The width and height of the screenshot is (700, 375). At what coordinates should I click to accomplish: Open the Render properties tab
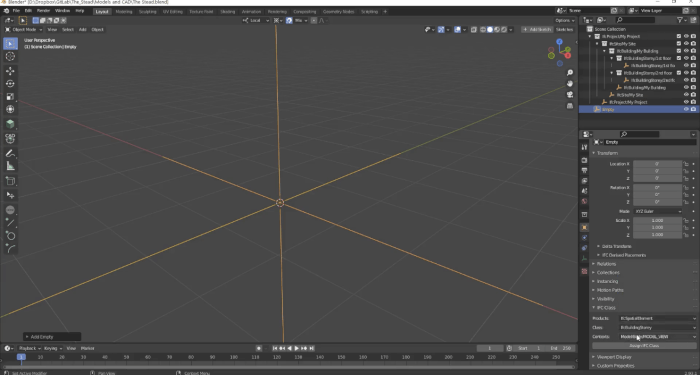(584, 160)
